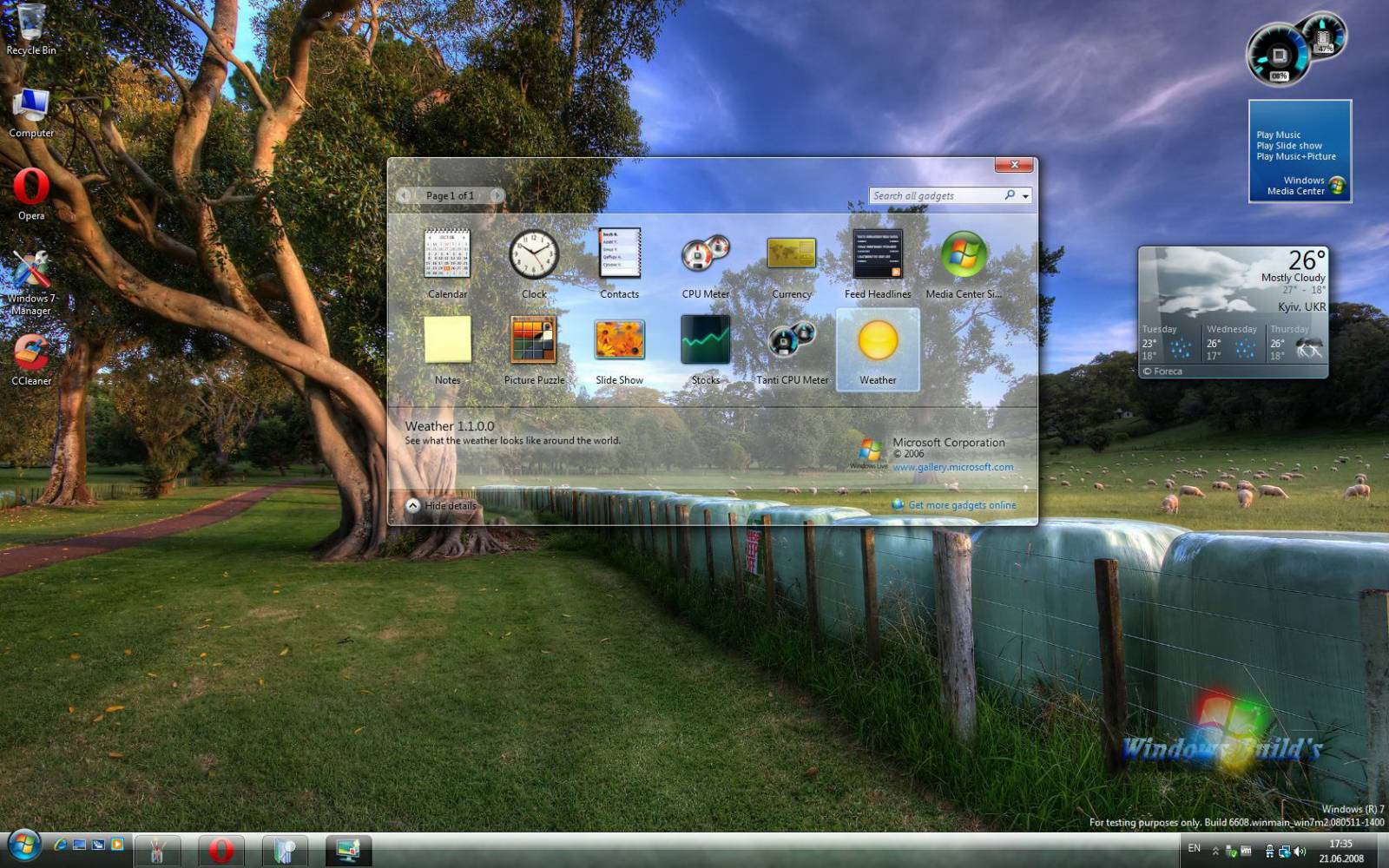The width and height of the screenshot is (1389, 868).
Task: Click the VMware tools tray icon
Action: point(1247,852)
